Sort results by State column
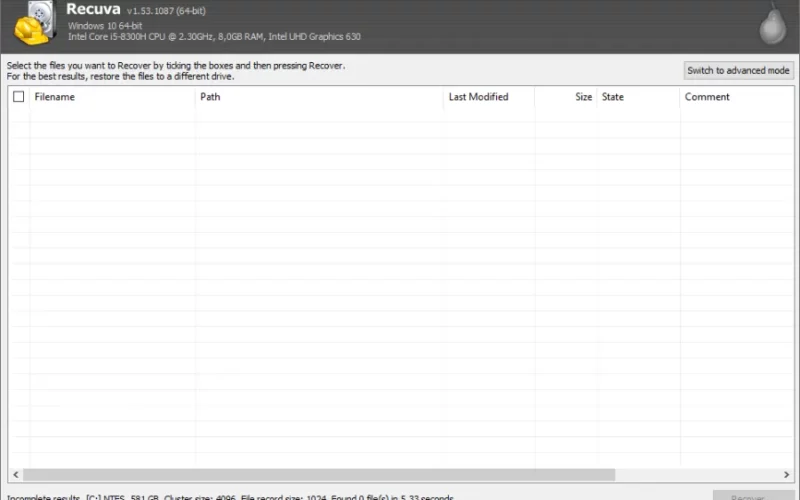 click(x=638, y=97)
